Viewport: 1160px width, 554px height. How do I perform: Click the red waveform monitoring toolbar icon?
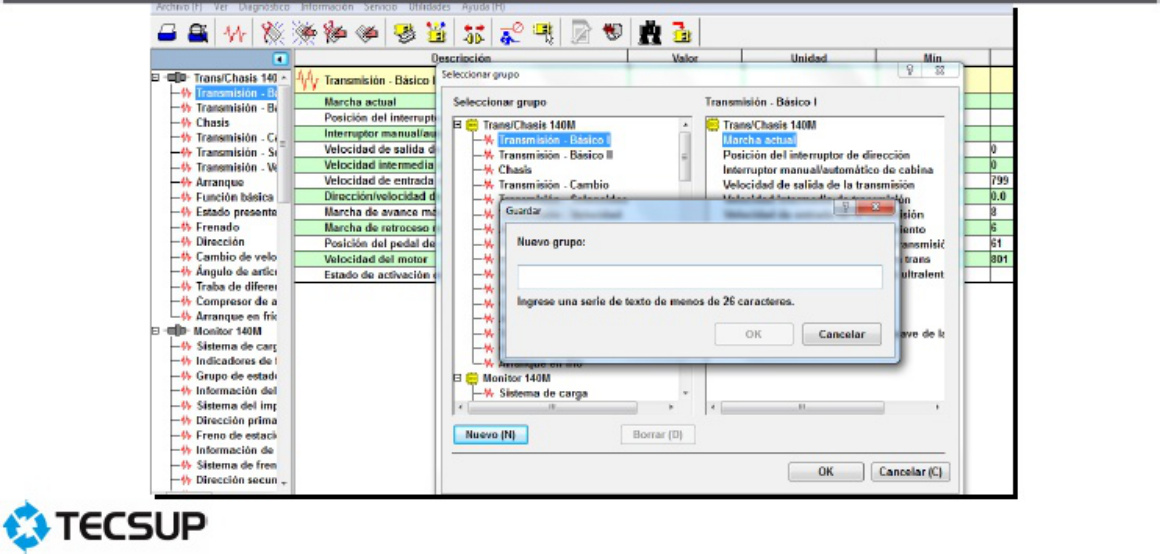[236, 33]
